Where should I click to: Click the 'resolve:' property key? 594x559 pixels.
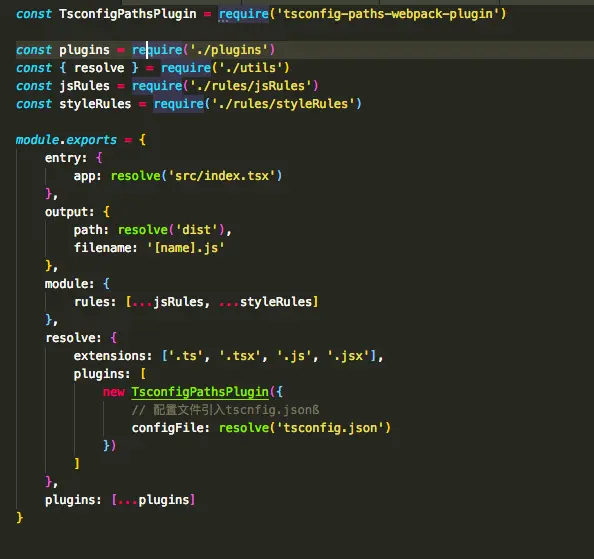point(73,338)
